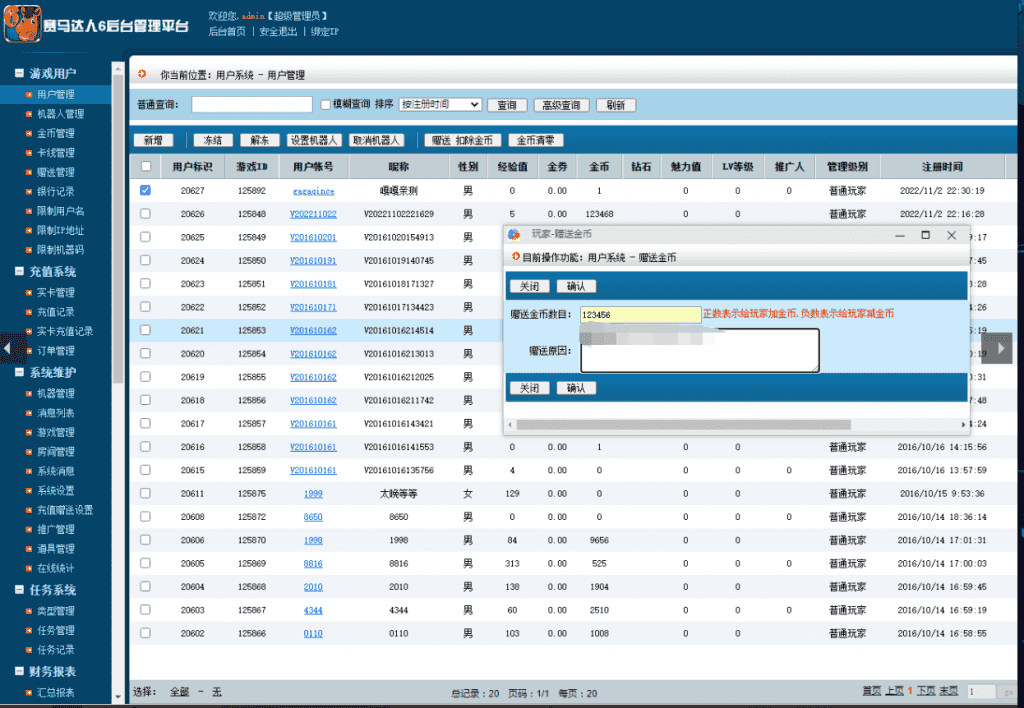
Task: Click the bullet icon beside 游戏管理
Action: (28, 432)
